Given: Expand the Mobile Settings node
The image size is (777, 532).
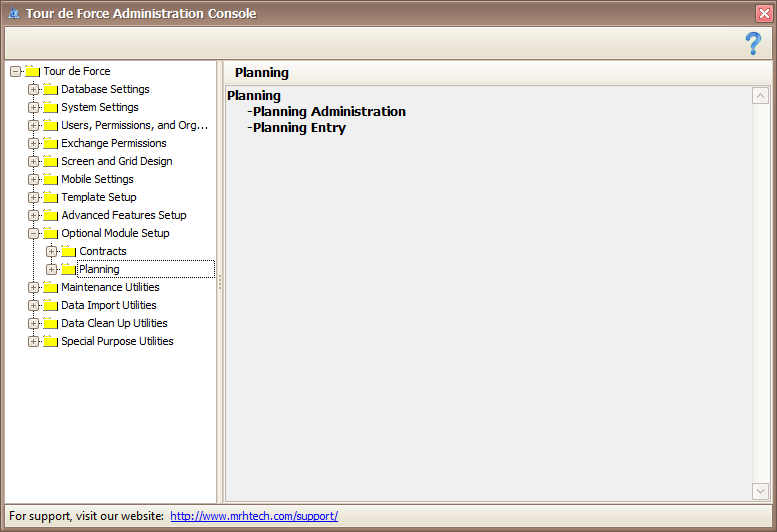Looking at the screenshot, I should pyautogui.click(x=33, y=179).
